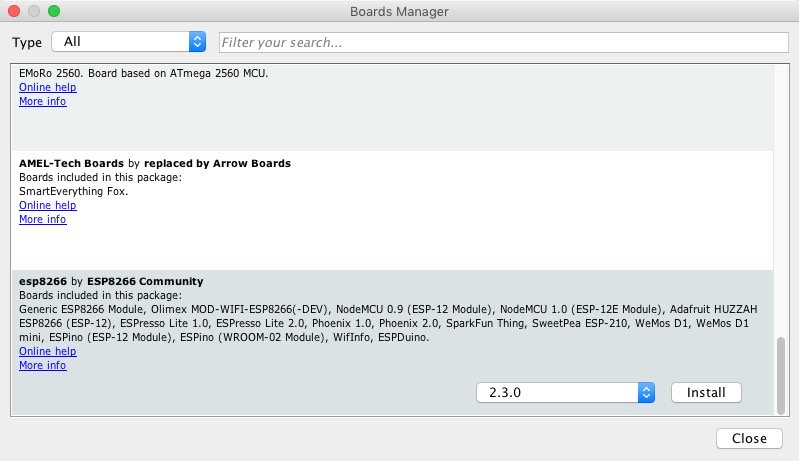Screen dimensions: 799x461
Task: Open the Type dropdown set to All
Action: pyautogui.click(x=128, y=42)
